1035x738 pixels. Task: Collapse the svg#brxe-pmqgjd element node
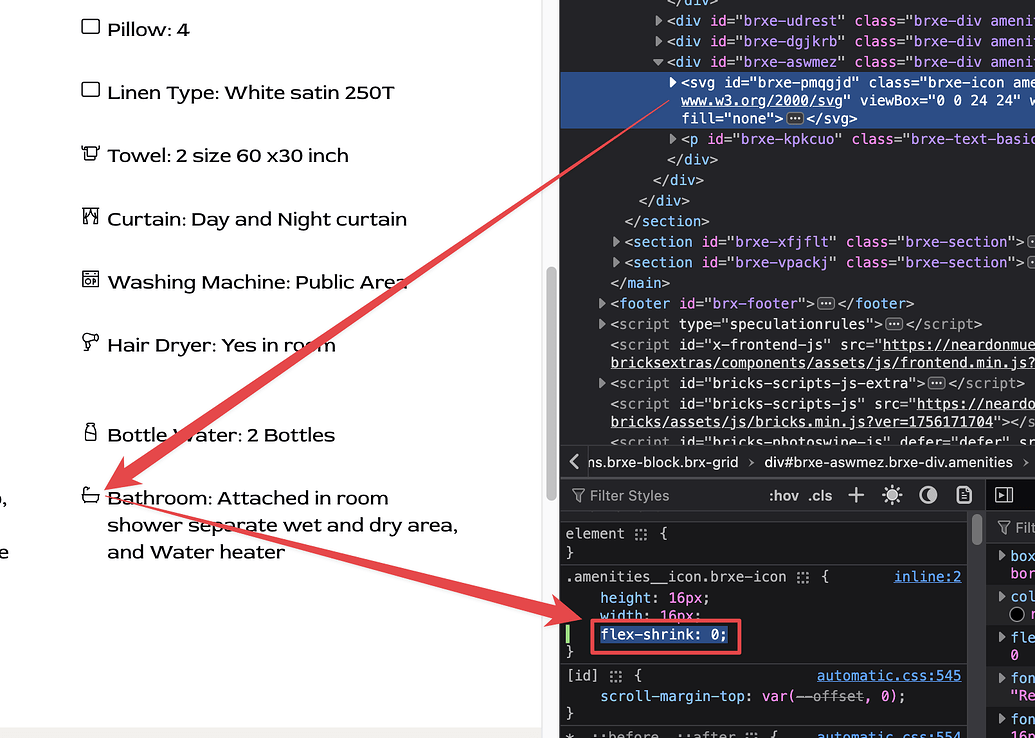coord(672,83)
